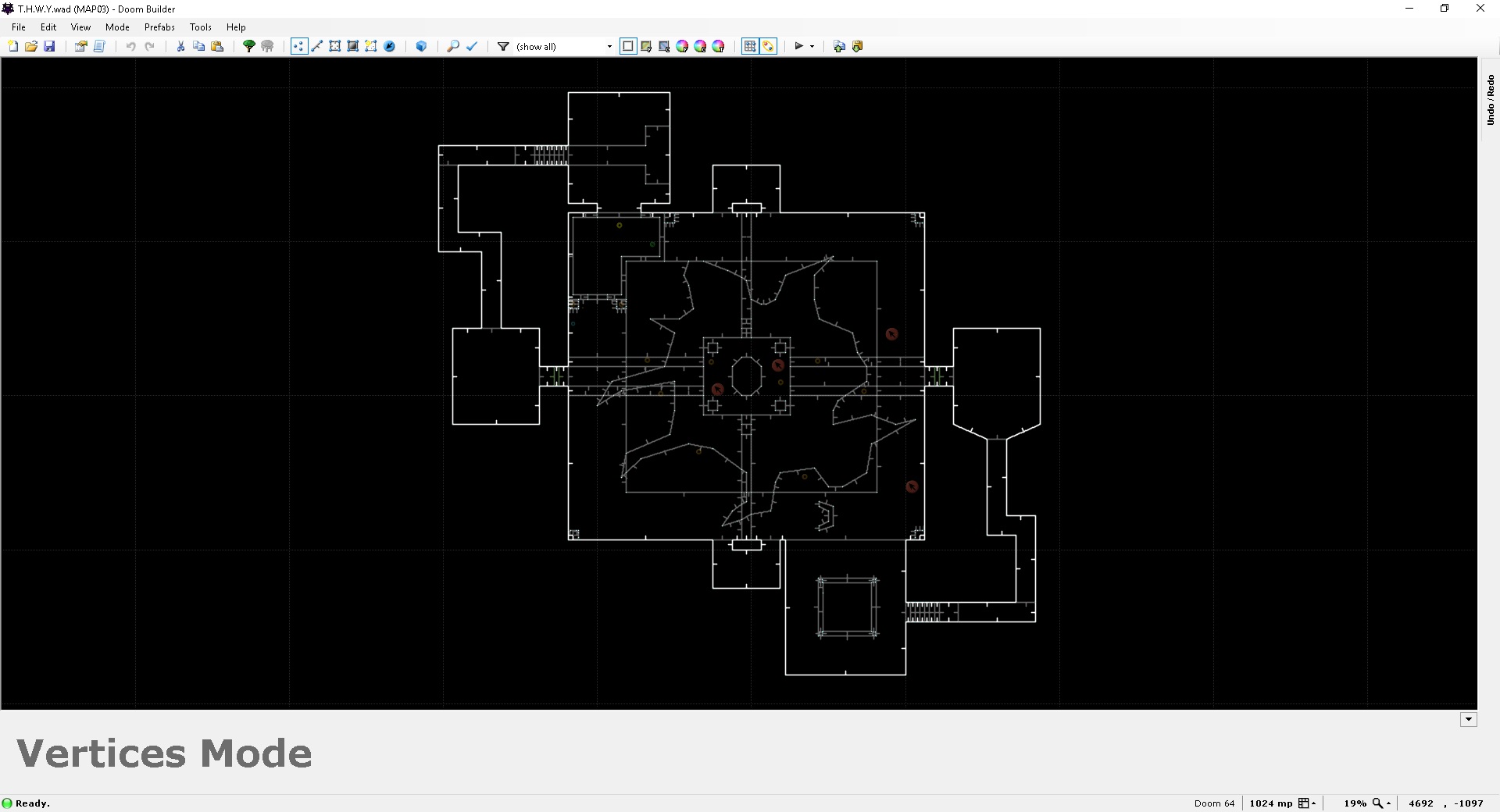Click the Save Map floppy icon
The width and height of the screenshot is (1500, 812).
point(49,46)
